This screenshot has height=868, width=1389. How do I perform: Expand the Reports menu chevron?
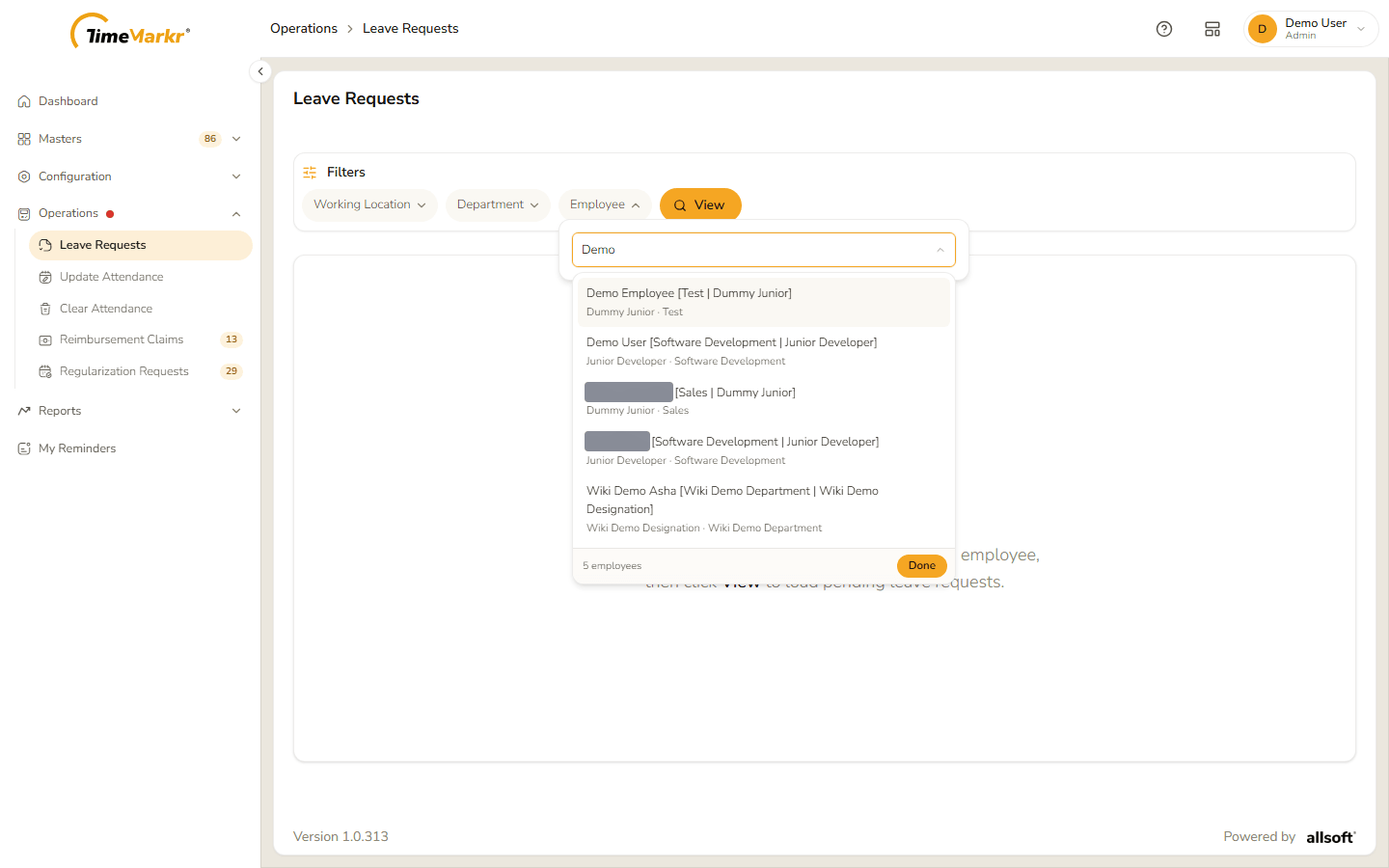(x=236, y=411)
